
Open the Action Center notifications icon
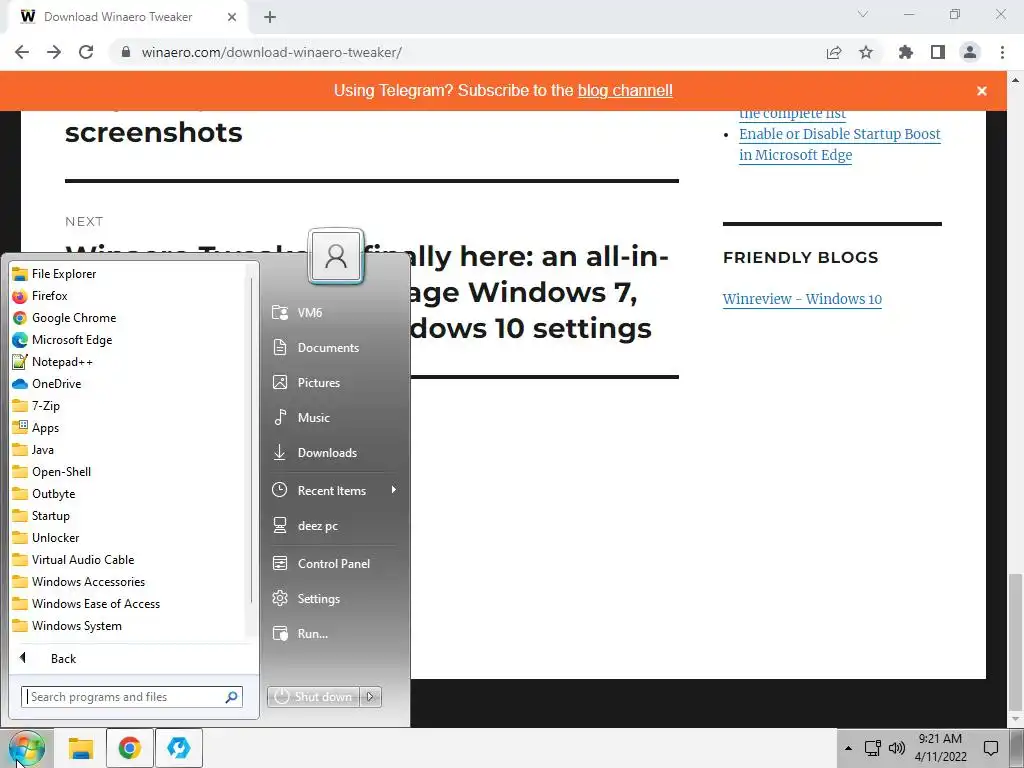coord(991,748)
